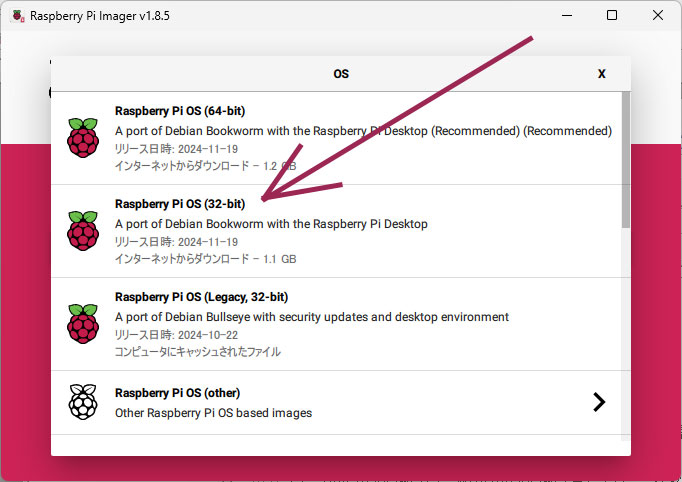
Task: Maximize the Raspberry Pi Imager window
Action: (x=612, y=16)
